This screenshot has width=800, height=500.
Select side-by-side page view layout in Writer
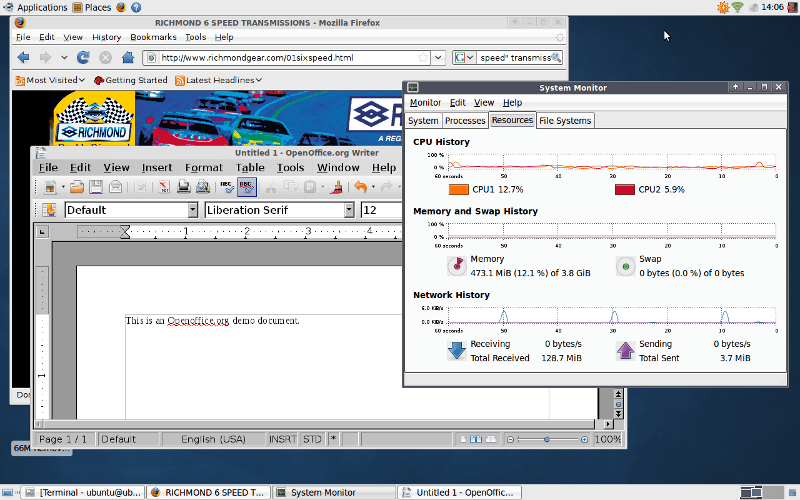click(476, 439)
